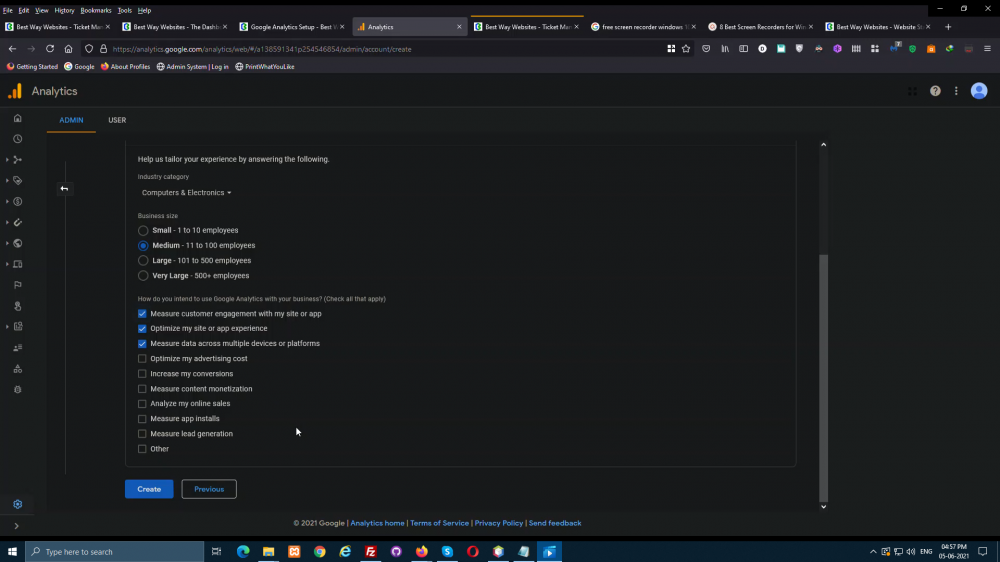This screenshot has height=562, width=1000.
Task: Open Audiences list icon in sidebar
Action: [18, 348]
